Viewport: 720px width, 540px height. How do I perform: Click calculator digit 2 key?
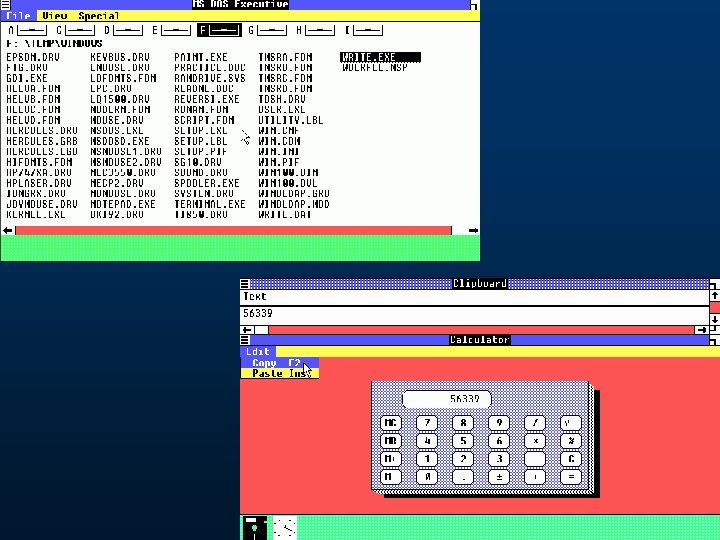463,459
